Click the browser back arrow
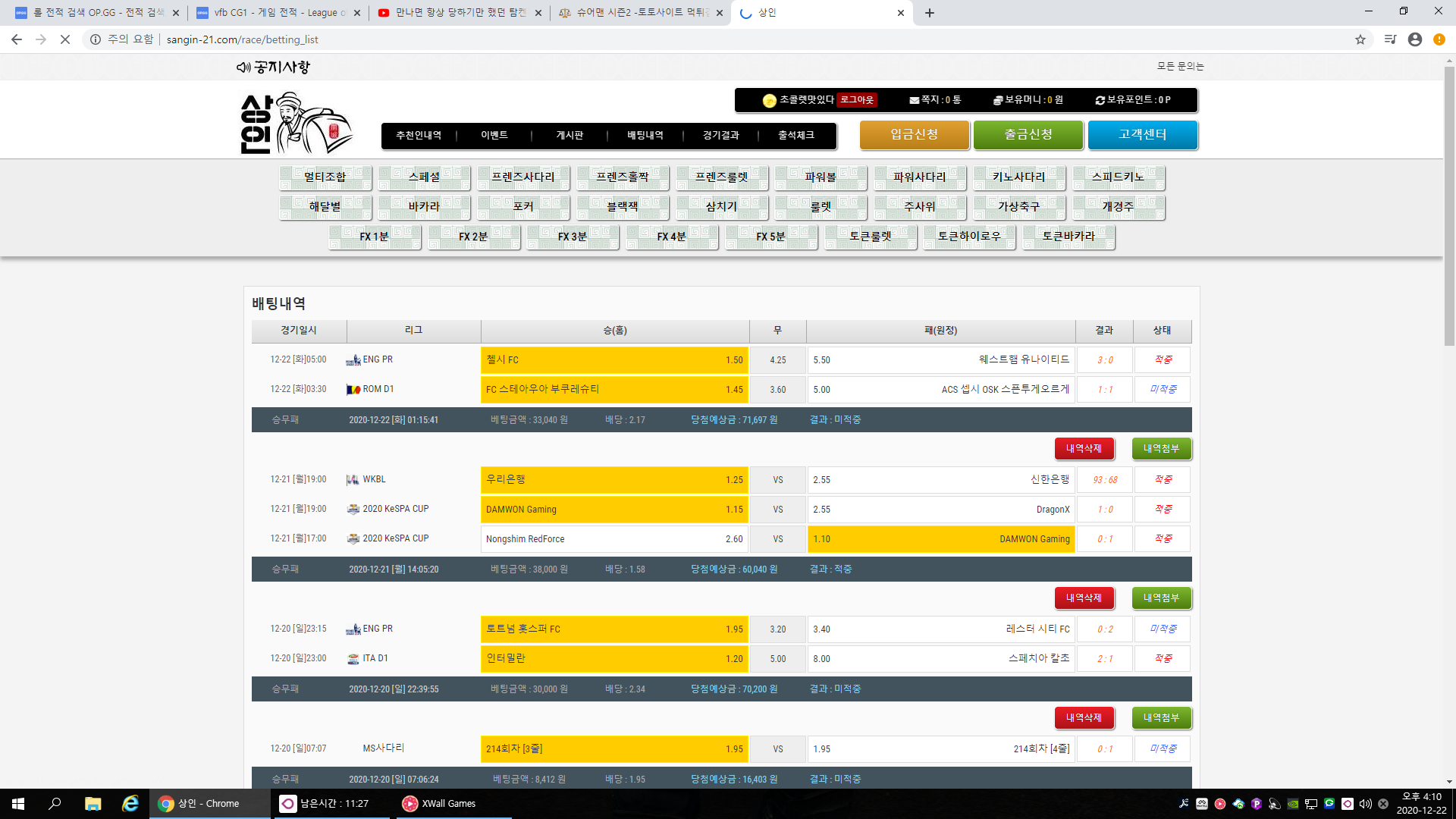The width and height of the screenshot is (1456, 819). click(17, 39)
